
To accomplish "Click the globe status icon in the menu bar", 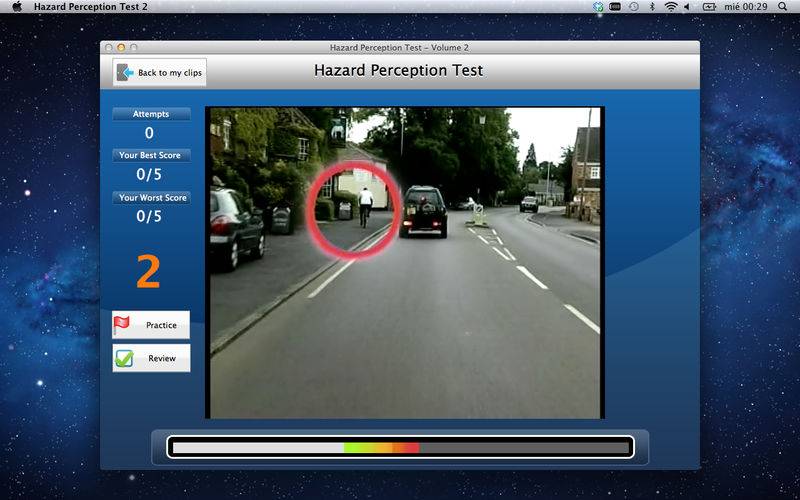I will (x=598, y=7).
